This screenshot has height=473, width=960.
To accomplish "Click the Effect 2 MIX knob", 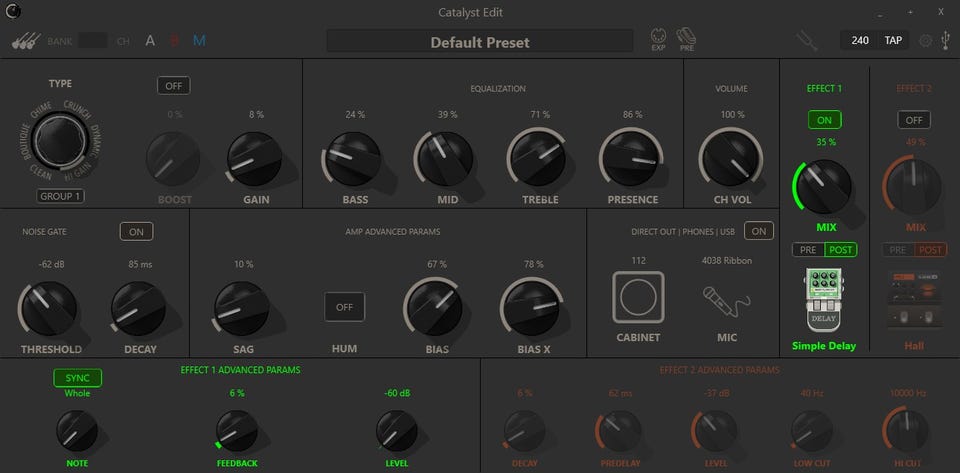I will [914, 187].
